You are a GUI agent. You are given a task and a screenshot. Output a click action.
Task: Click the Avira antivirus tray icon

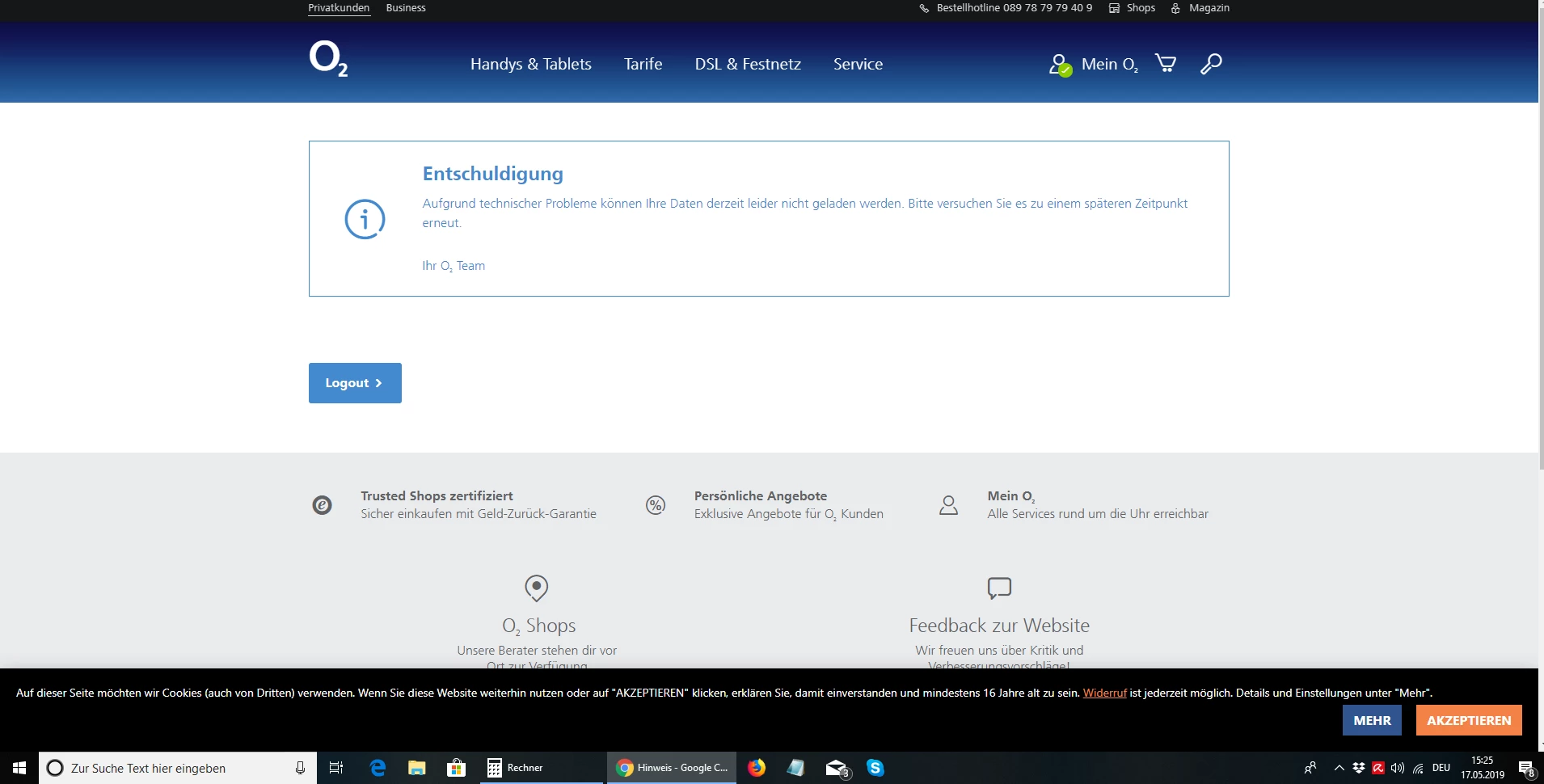1378,768
